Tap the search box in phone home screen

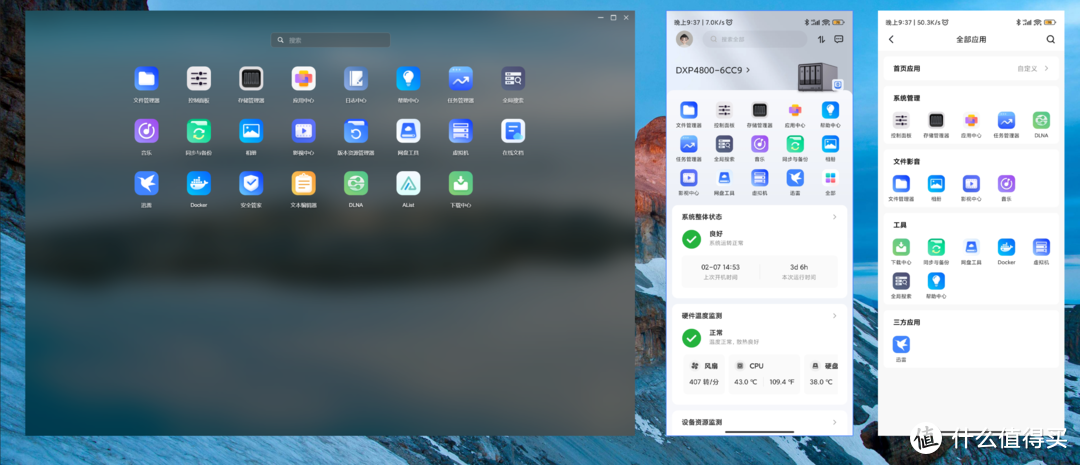[754, 39]
